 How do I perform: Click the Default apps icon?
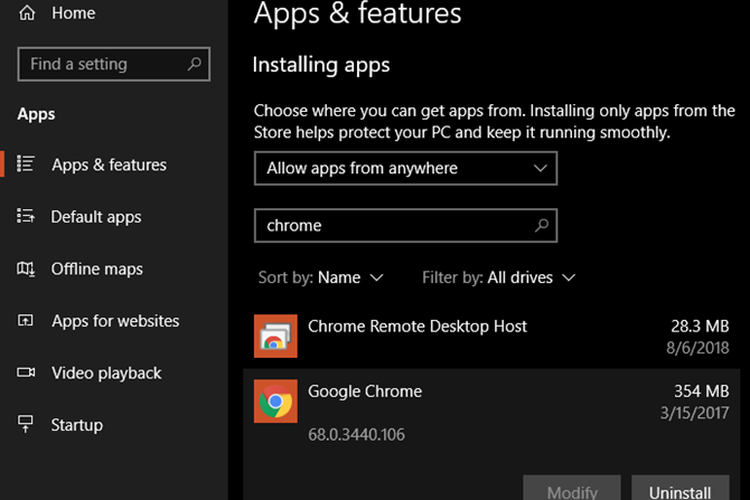coord(27,217)
